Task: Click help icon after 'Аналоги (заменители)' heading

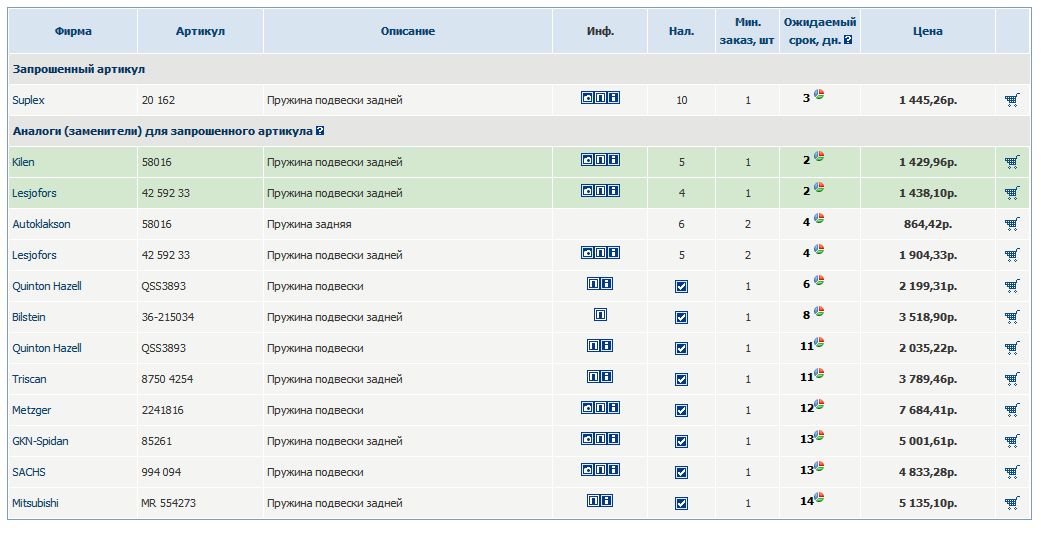Action: (x=320, y=131)
